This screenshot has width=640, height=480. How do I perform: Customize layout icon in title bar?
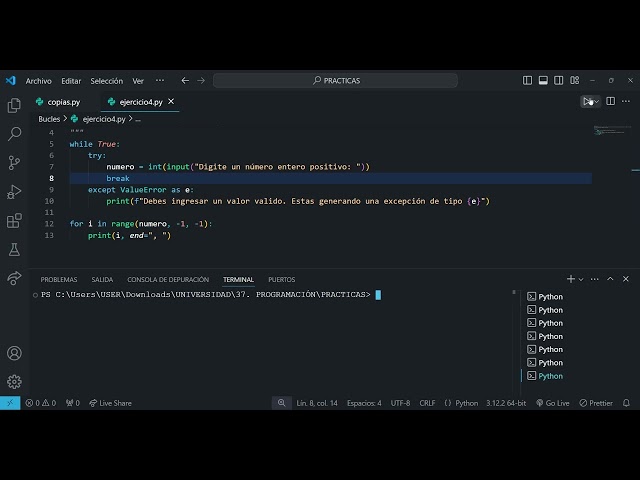click(575, 80)
